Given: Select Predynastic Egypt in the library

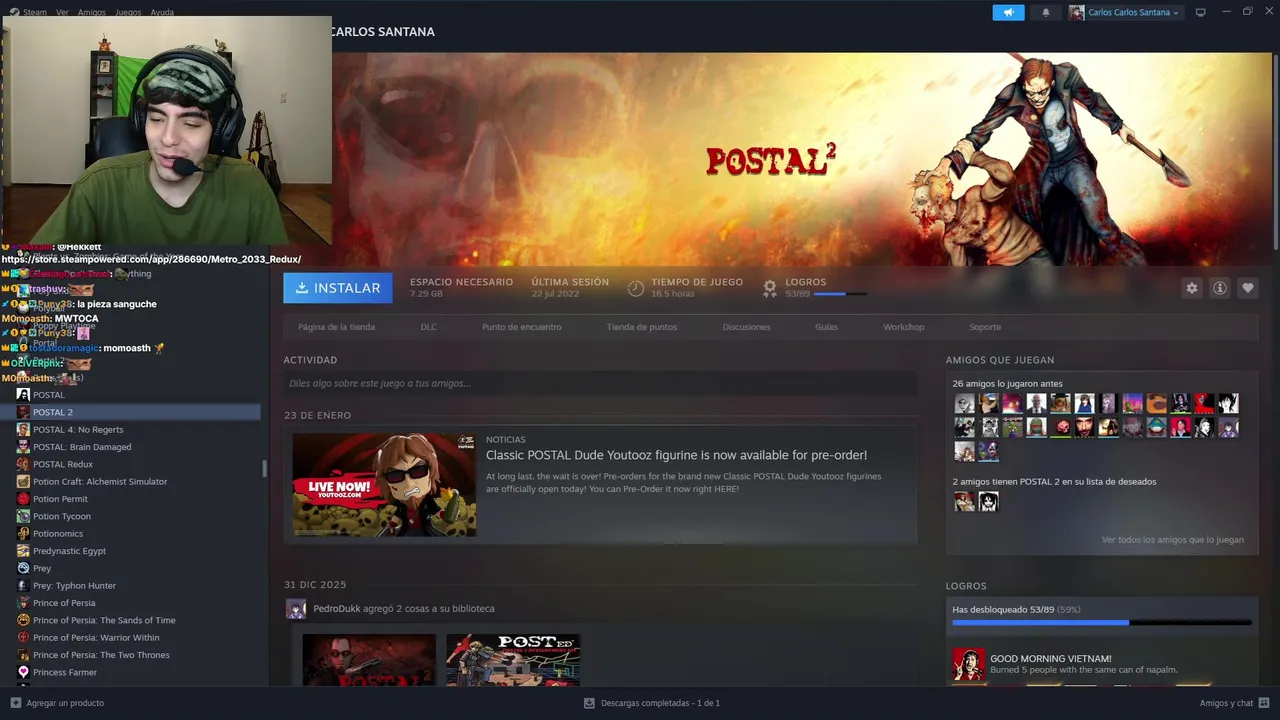Looking at the screenshot, I should click(x=69, y=551).
